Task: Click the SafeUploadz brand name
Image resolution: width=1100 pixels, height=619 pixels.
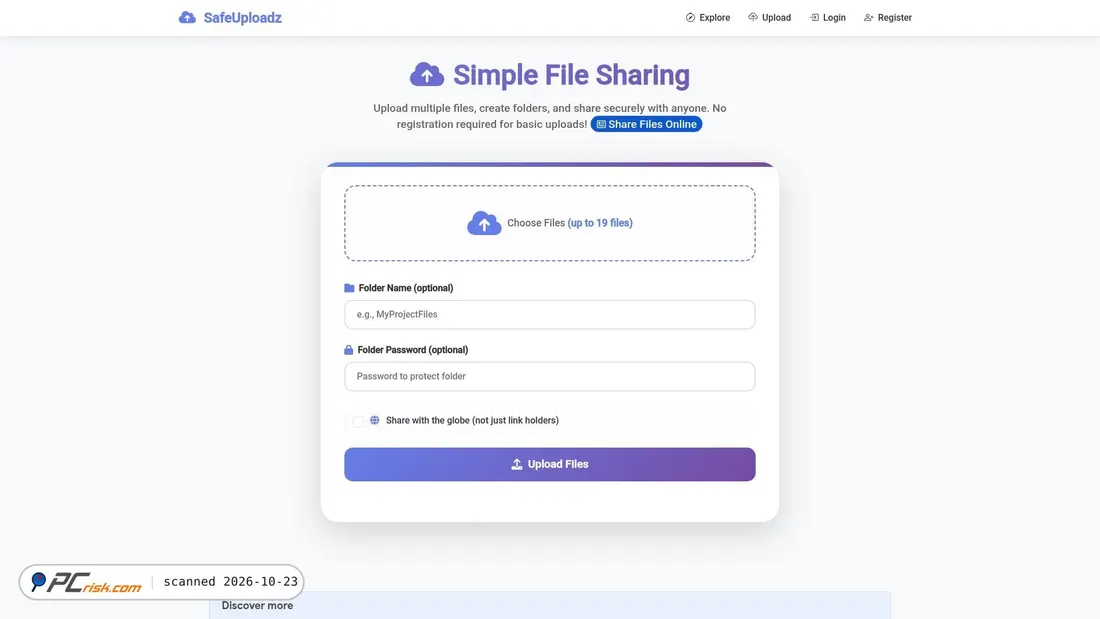Action: coord(243,18)
